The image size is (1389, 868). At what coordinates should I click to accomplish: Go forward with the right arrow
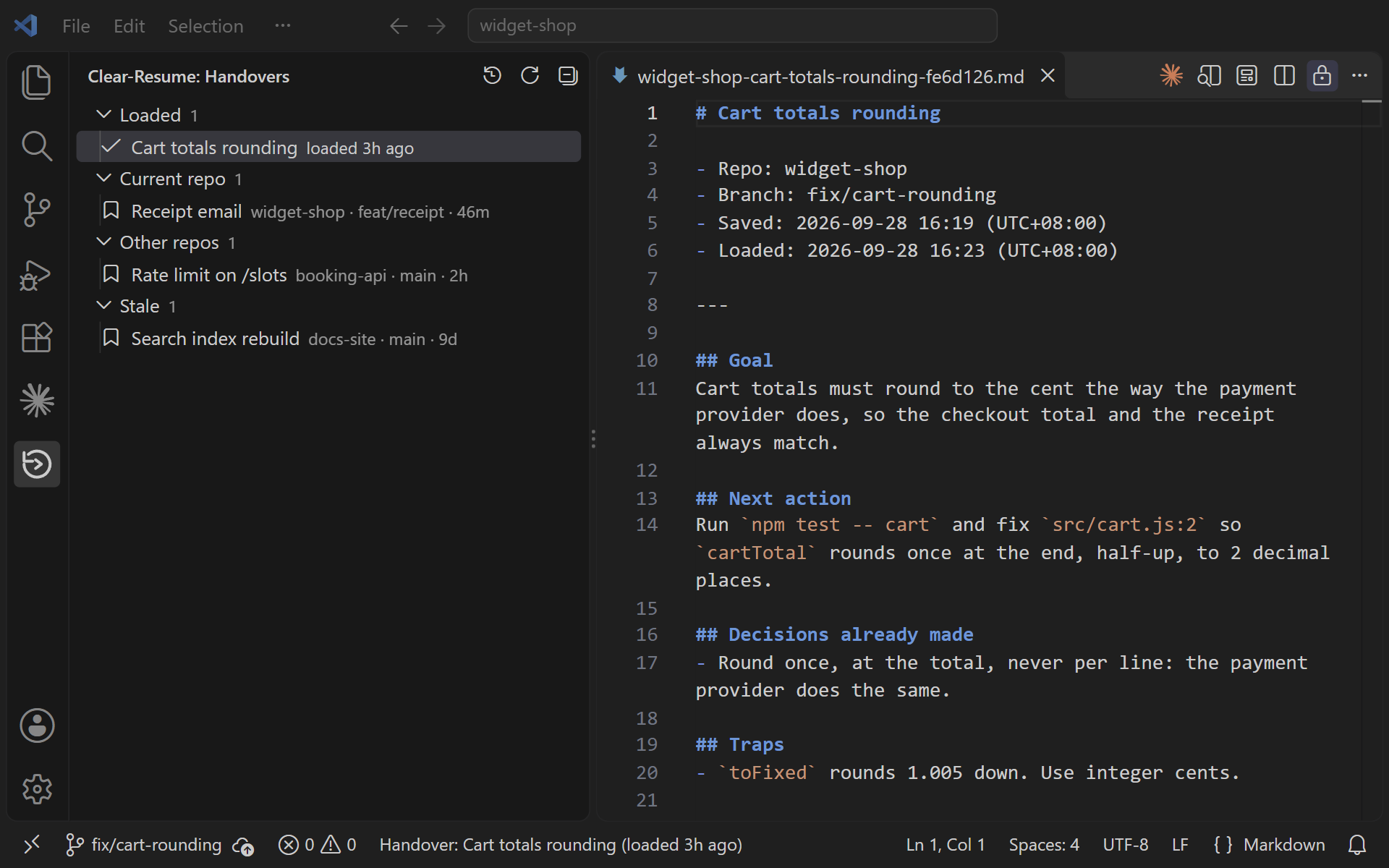tap(436, 26)
